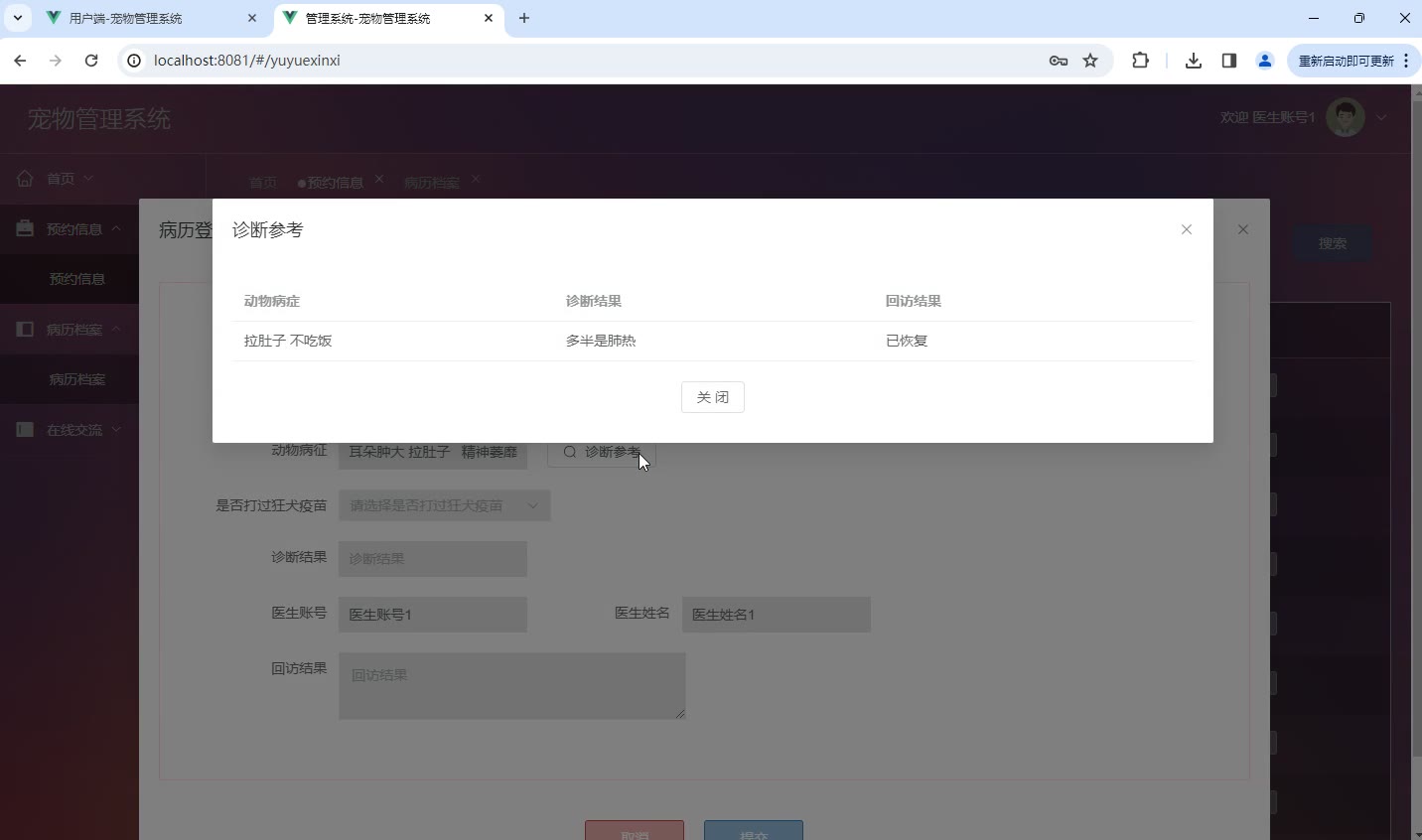Open the browser tab search dropdown
This screenshot has width=1422, height=840.
(17, 18)
